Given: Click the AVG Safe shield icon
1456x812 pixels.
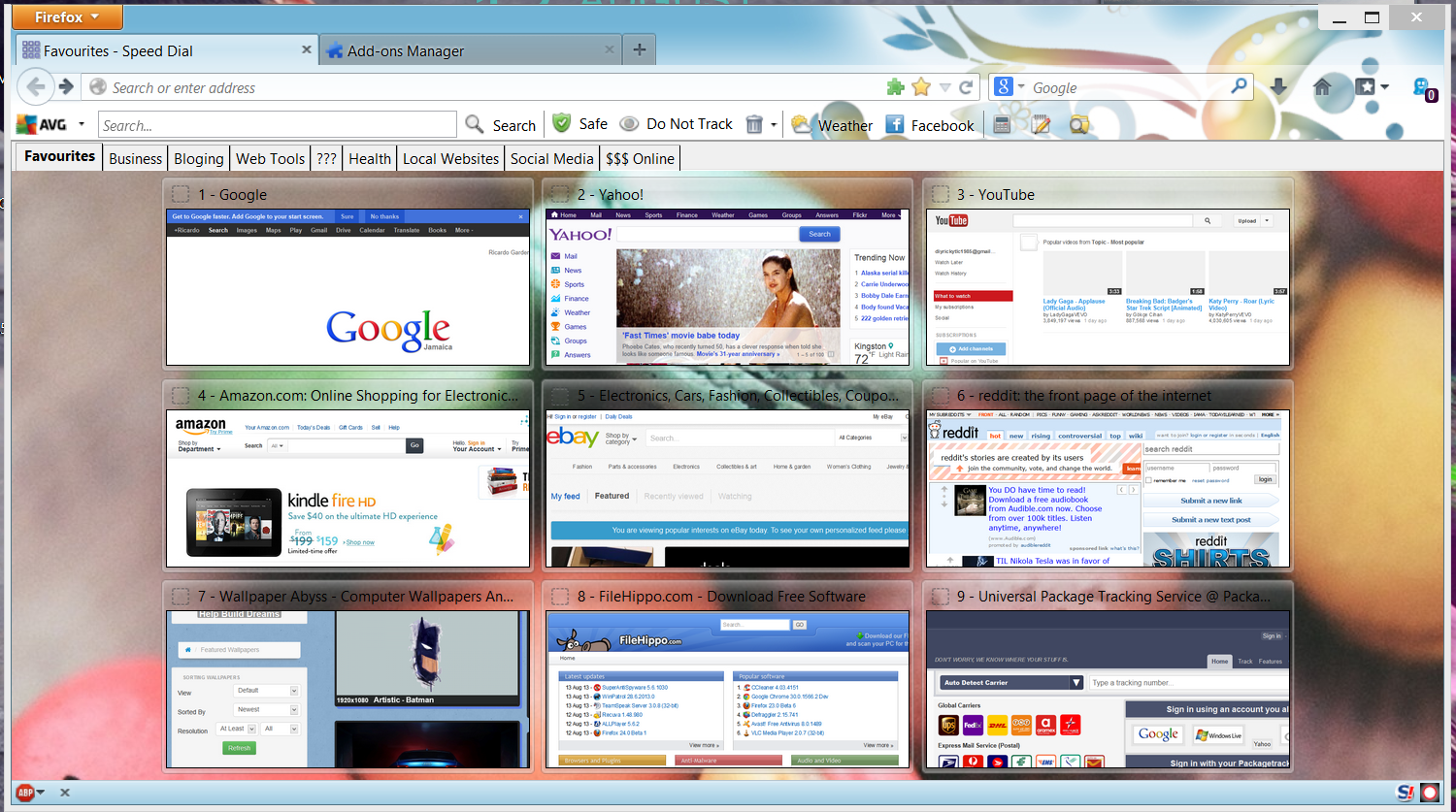Looking at the screenshot, I should point(561,123).
